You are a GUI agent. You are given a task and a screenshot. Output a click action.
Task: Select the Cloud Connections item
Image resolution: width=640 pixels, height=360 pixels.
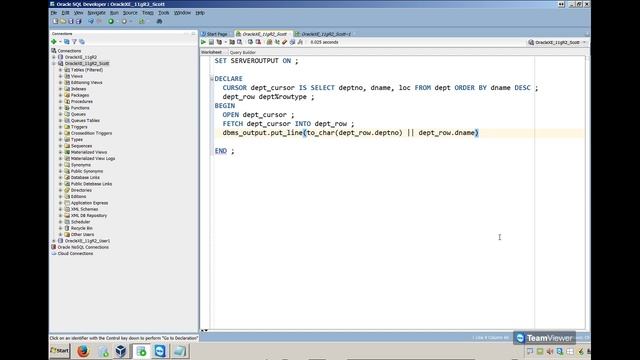pos(75,253)
